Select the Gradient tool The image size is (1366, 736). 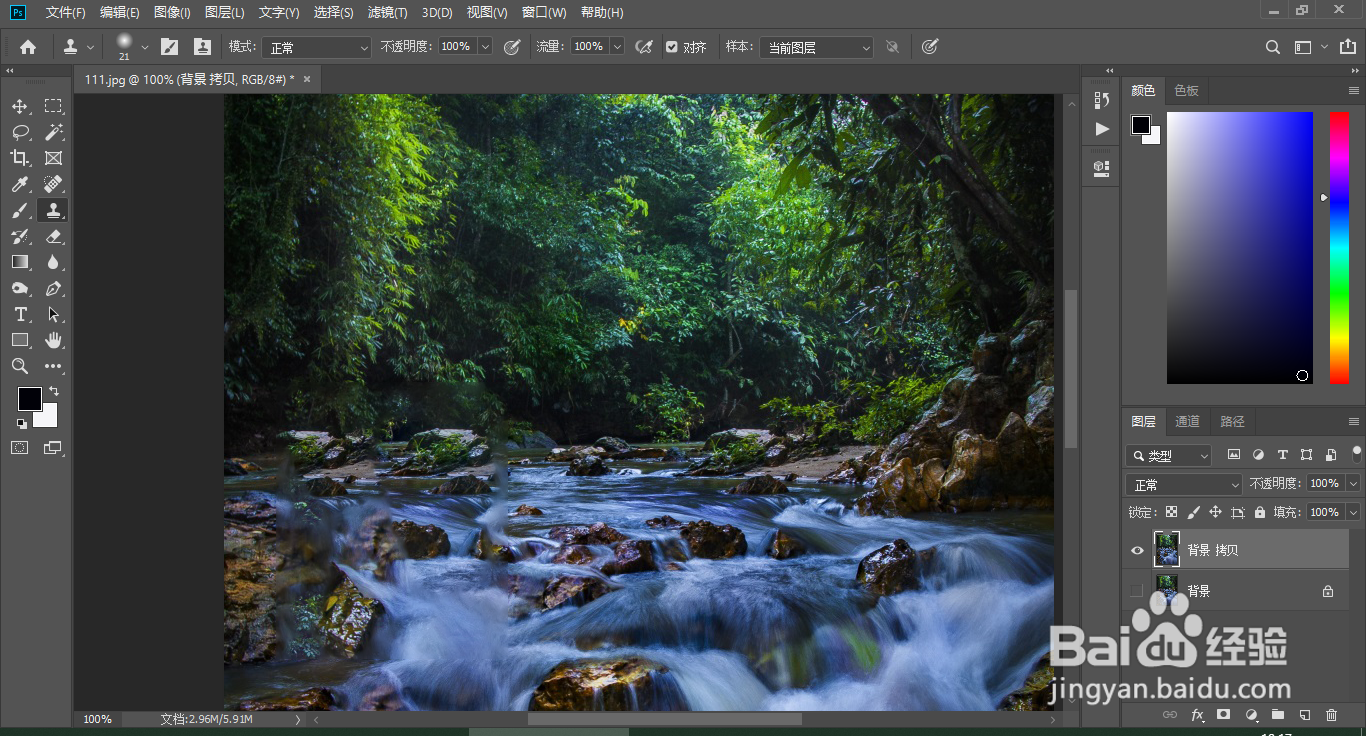[x=20, y=262]
